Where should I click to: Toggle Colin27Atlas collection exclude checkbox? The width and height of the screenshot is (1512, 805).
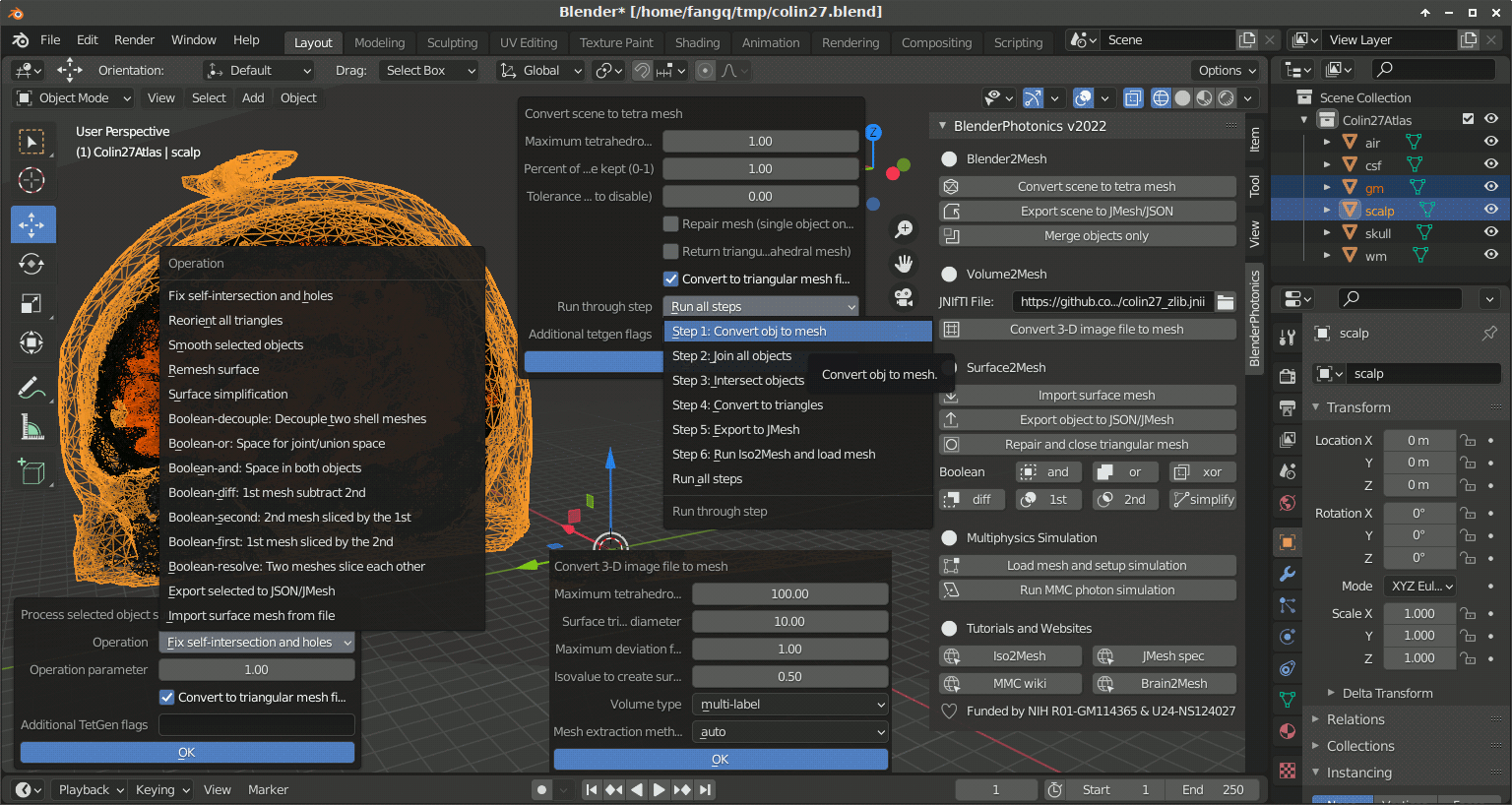point(1468,119)
